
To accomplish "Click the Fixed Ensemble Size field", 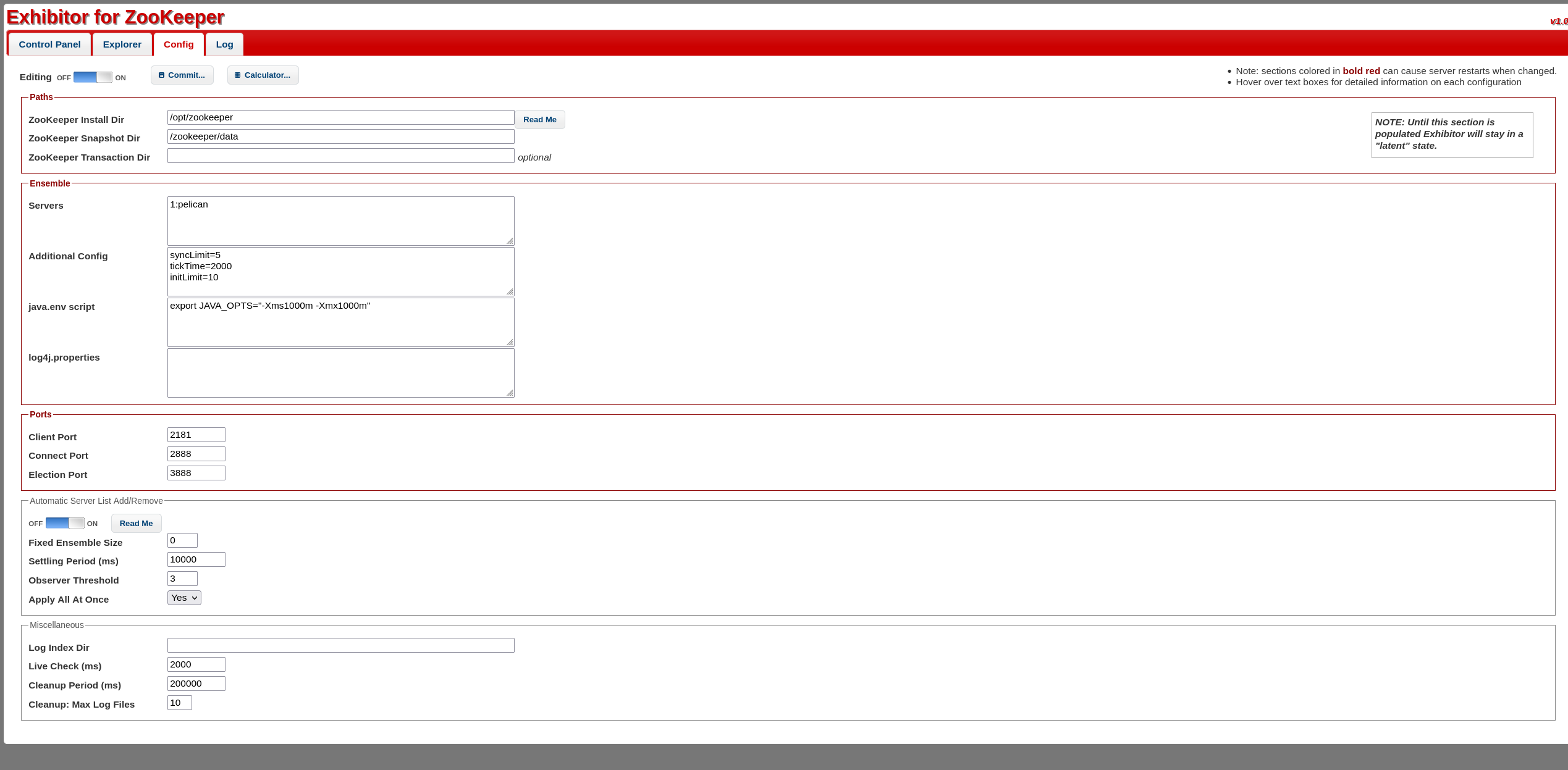I will (182, 540).
